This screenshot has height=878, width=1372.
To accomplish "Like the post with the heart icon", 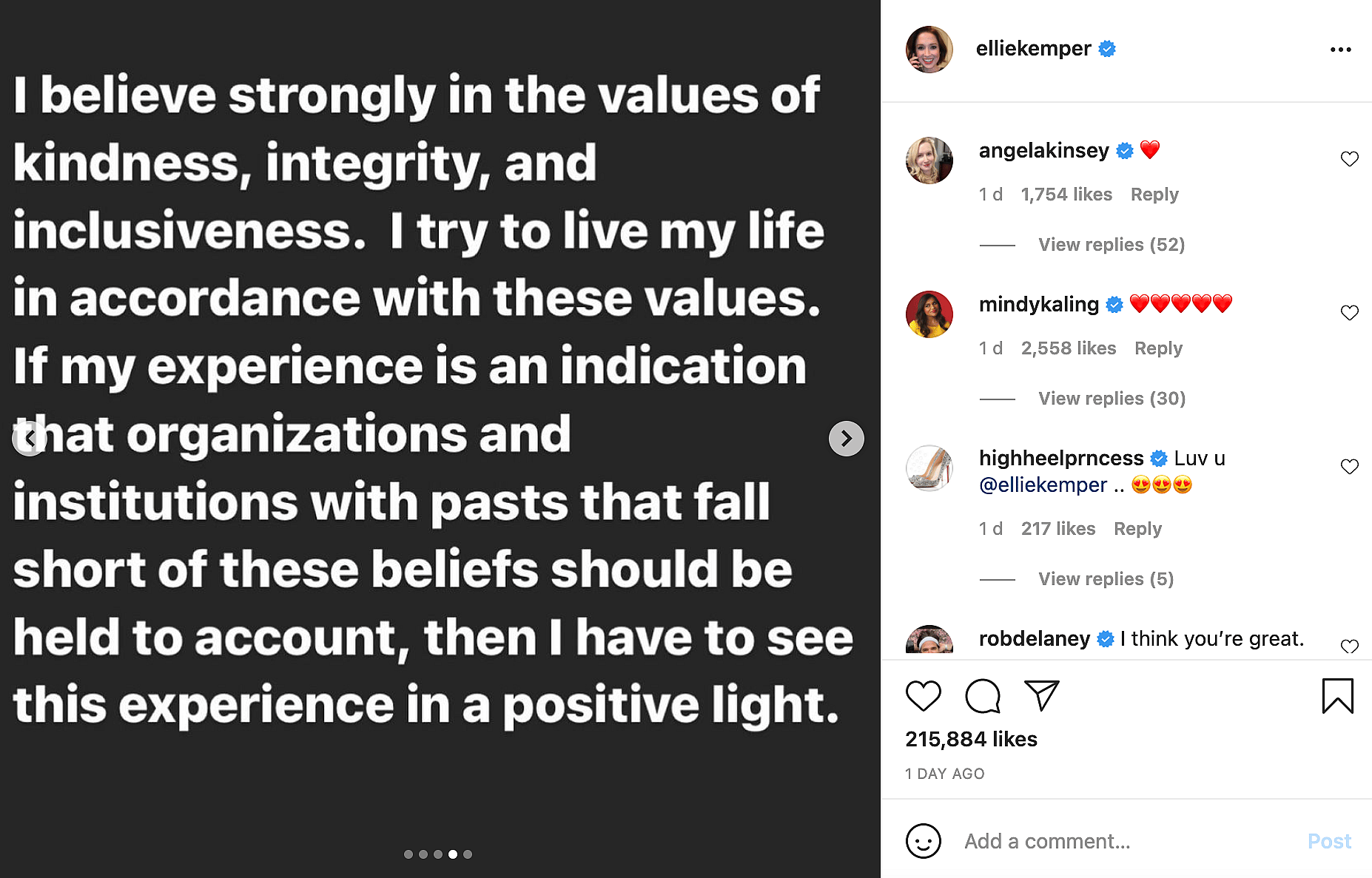I will pyautogui.click(x=923, y=696).
